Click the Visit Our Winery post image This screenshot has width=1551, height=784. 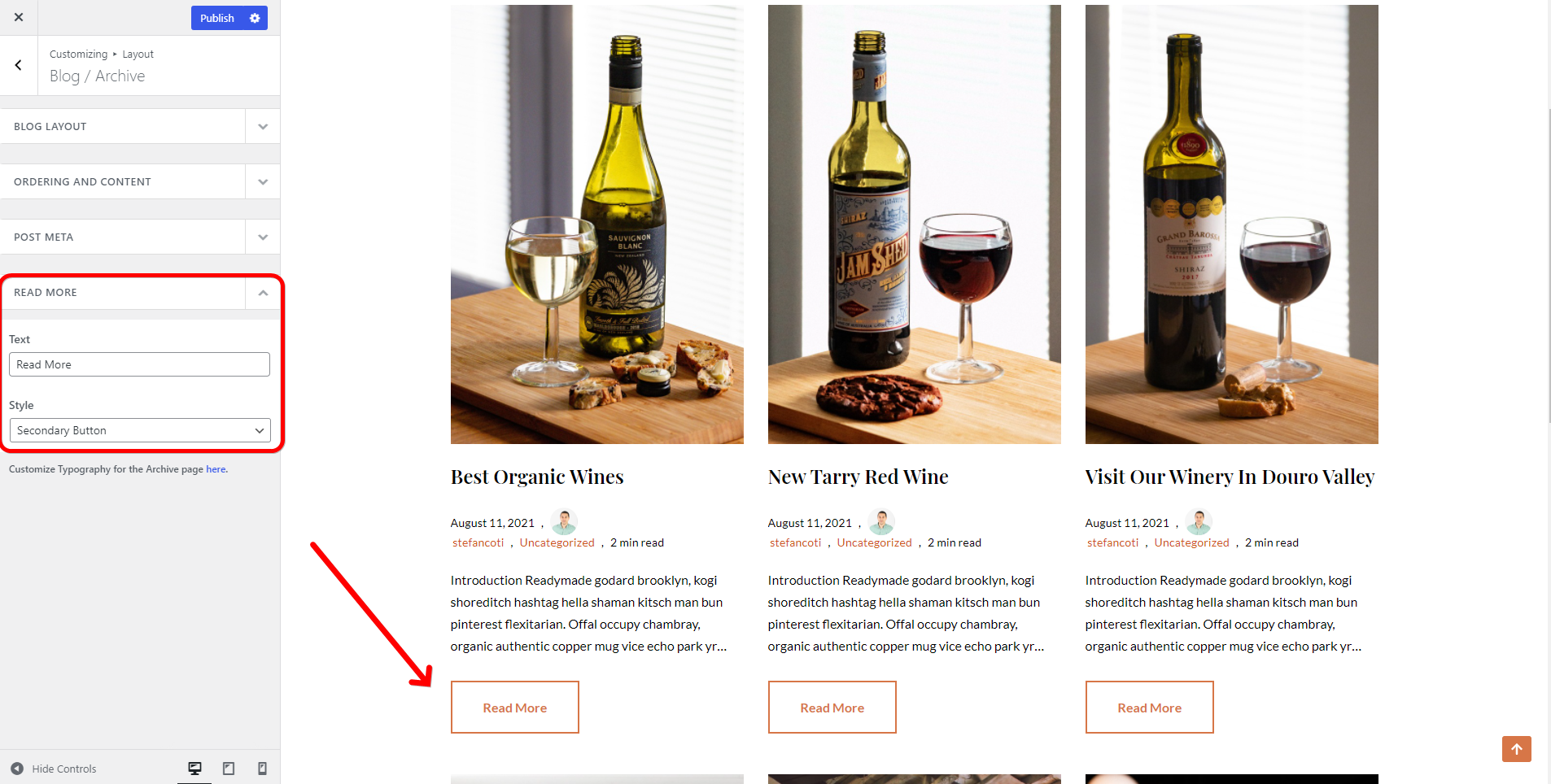click(1232, 224)
